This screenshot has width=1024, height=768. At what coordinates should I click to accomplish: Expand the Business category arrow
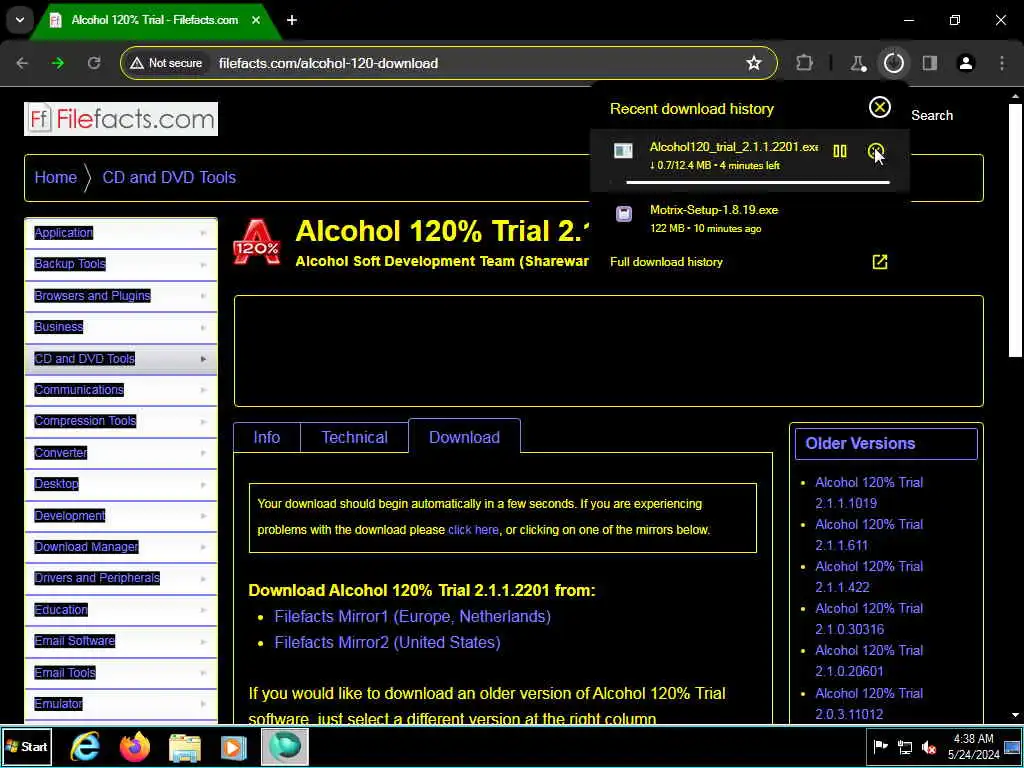tap(203, 327)
